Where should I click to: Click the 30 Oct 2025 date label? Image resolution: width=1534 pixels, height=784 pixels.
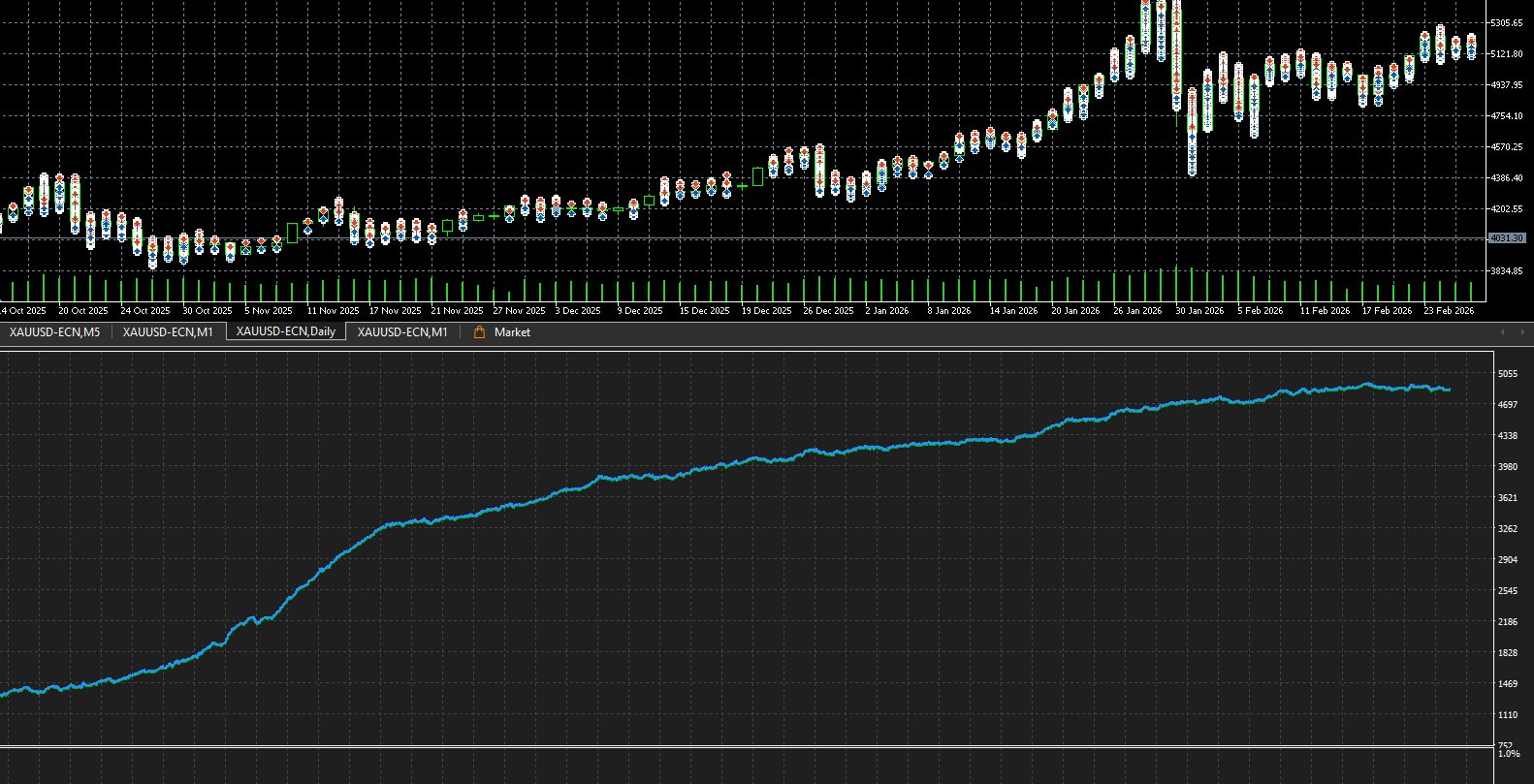tap(208, 311)
